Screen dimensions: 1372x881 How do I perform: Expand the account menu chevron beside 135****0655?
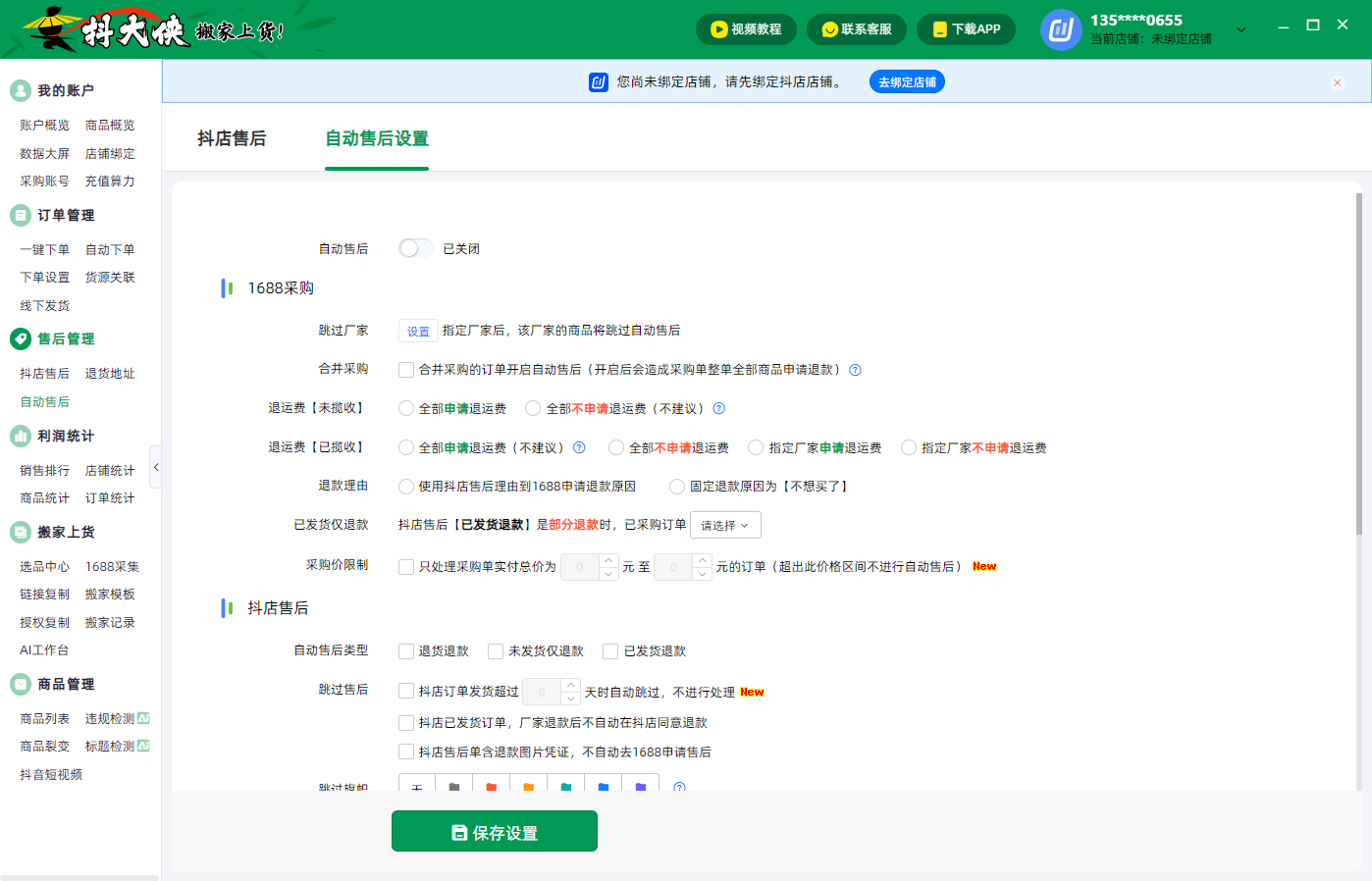pyautogui.click(x=1241, y=29)
